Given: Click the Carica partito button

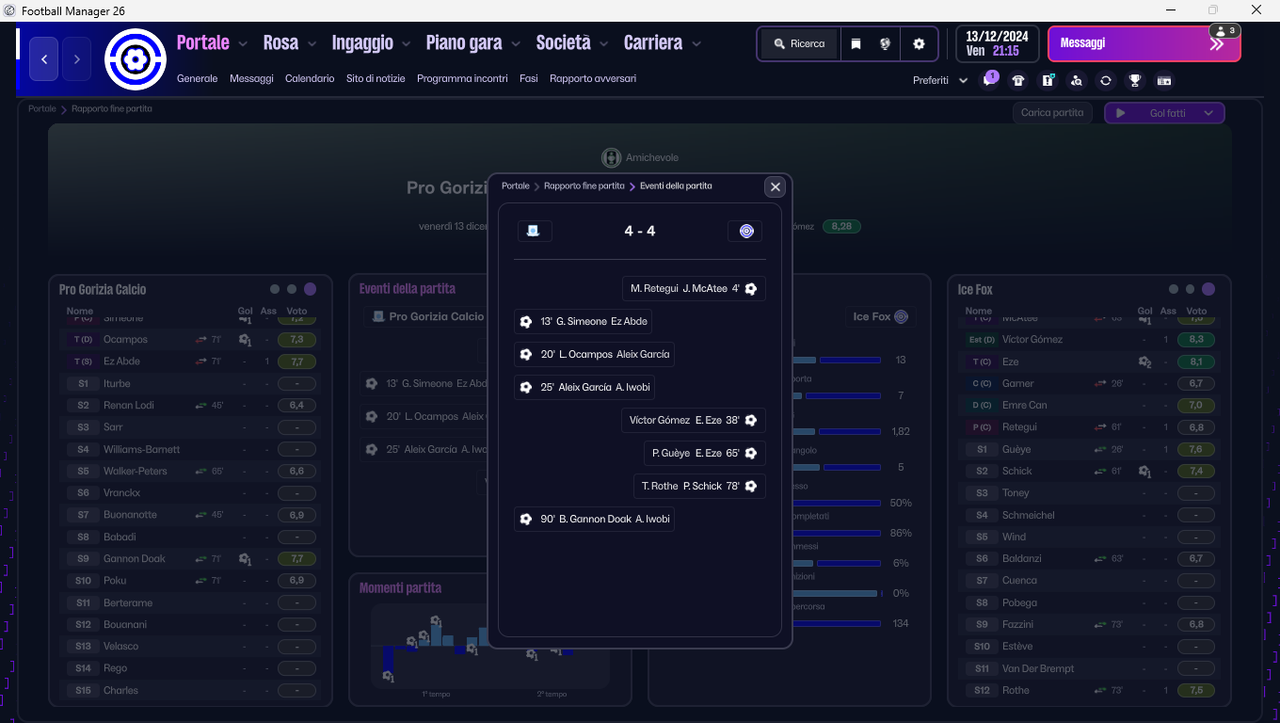Looking at the screenshot, I should pos(1052,113).
